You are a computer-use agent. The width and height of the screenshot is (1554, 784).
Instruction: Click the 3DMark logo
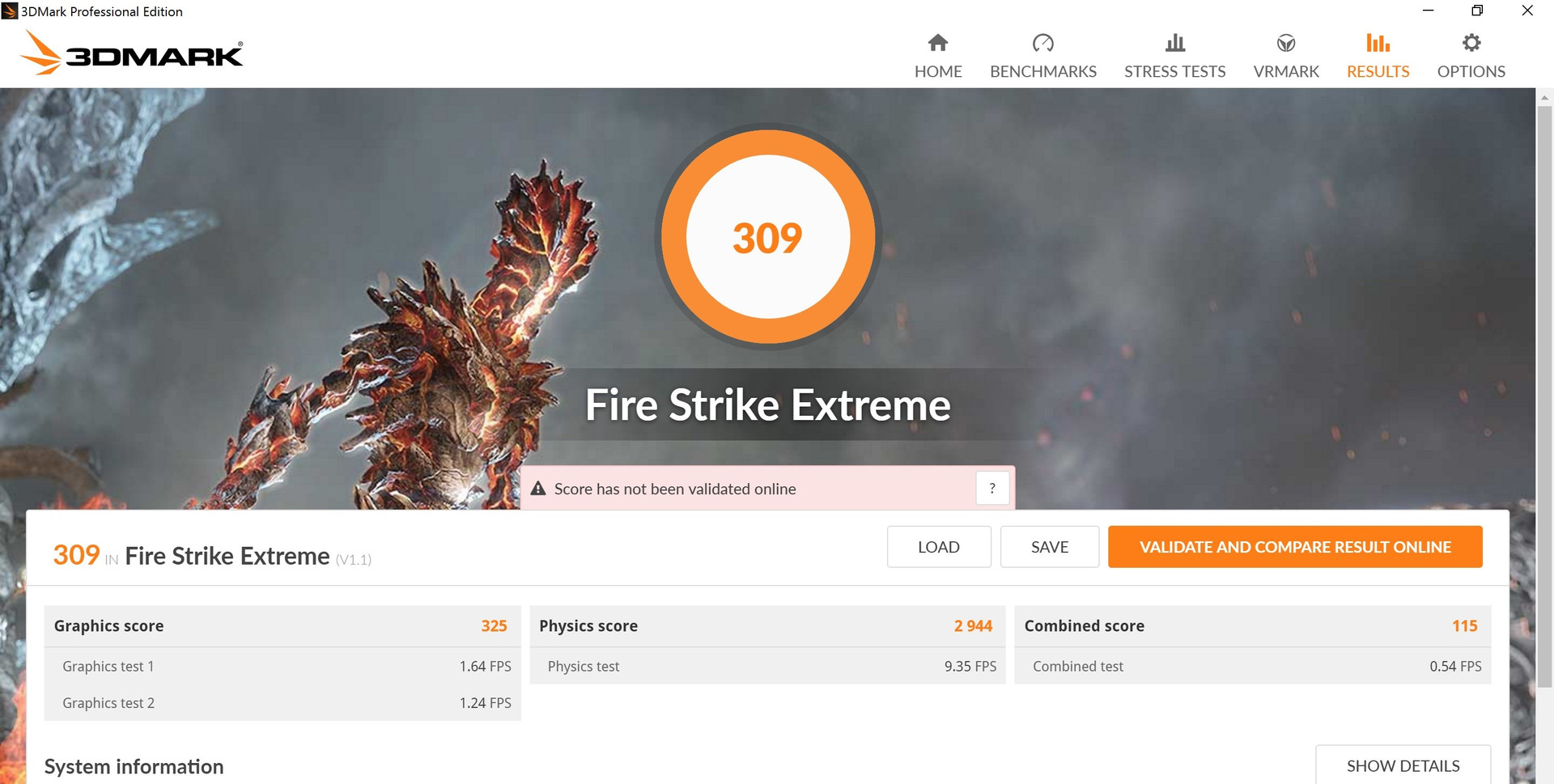131,53
